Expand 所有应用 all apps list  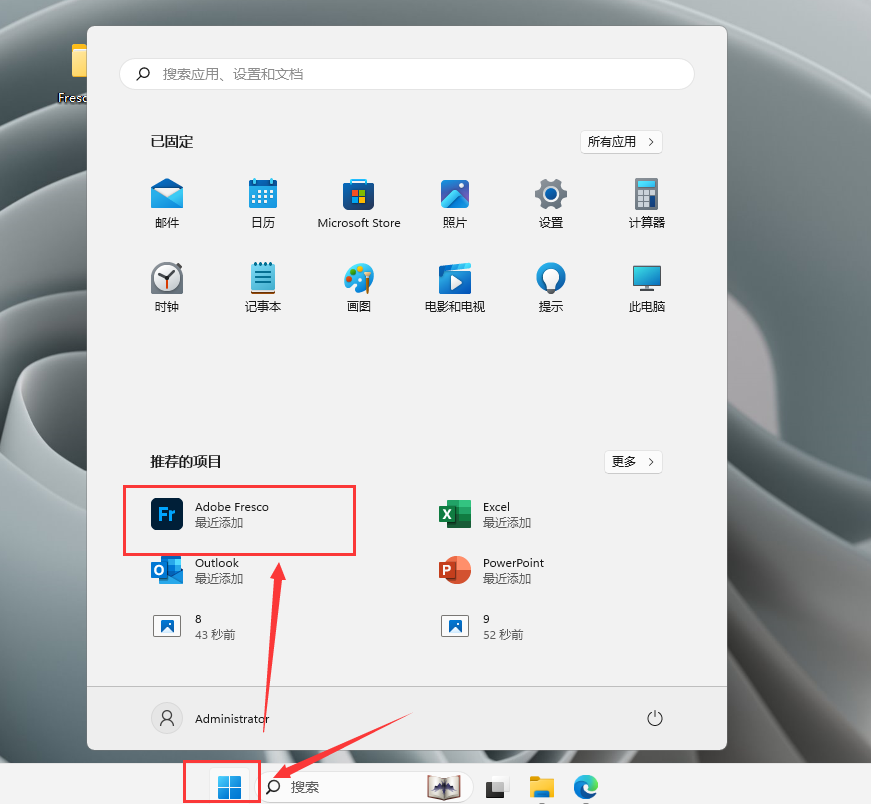[621, 142]
